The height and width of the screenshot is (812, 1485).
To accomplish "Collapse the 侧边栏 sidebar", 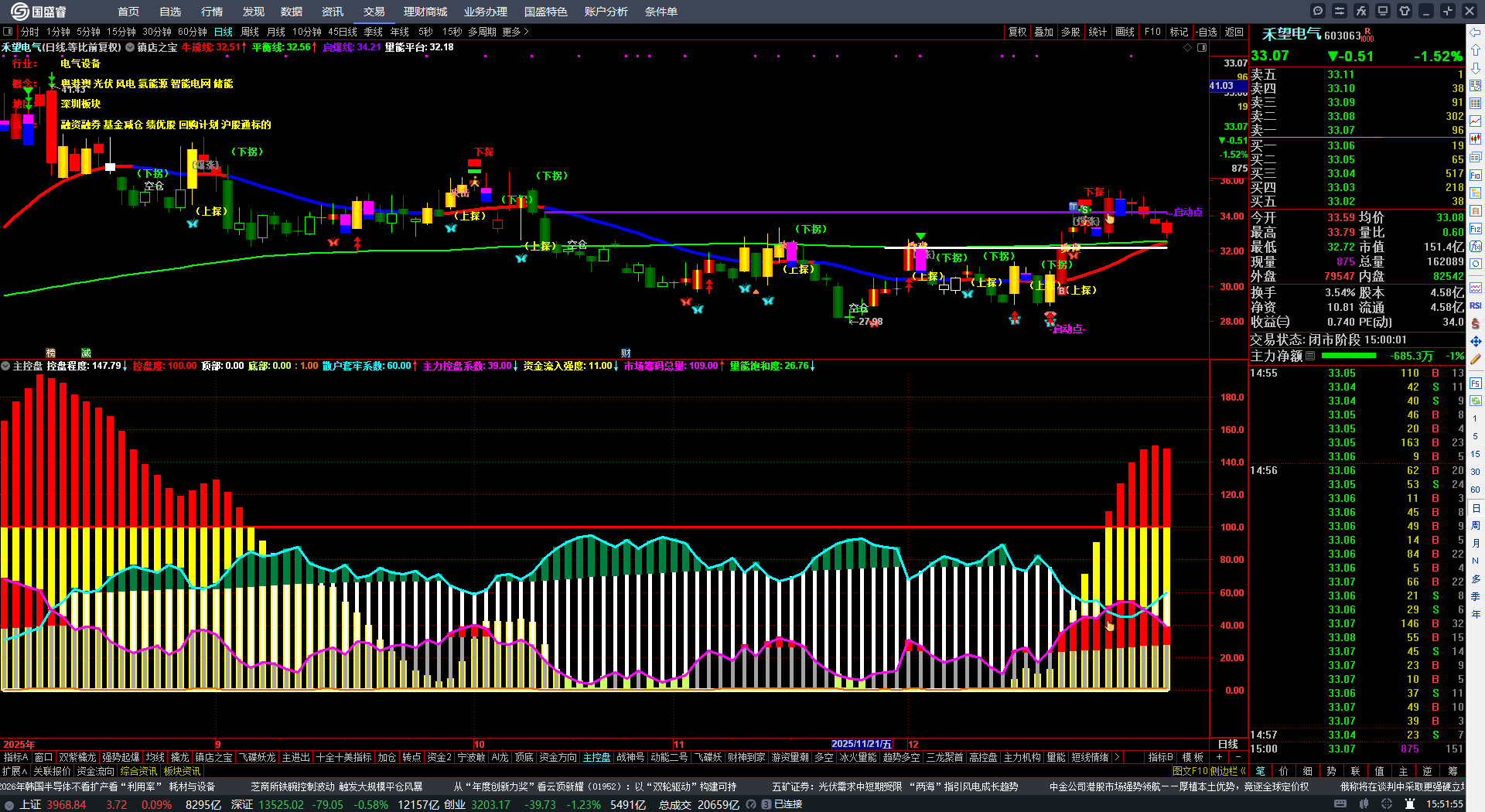I will (x=1228, y=771).
